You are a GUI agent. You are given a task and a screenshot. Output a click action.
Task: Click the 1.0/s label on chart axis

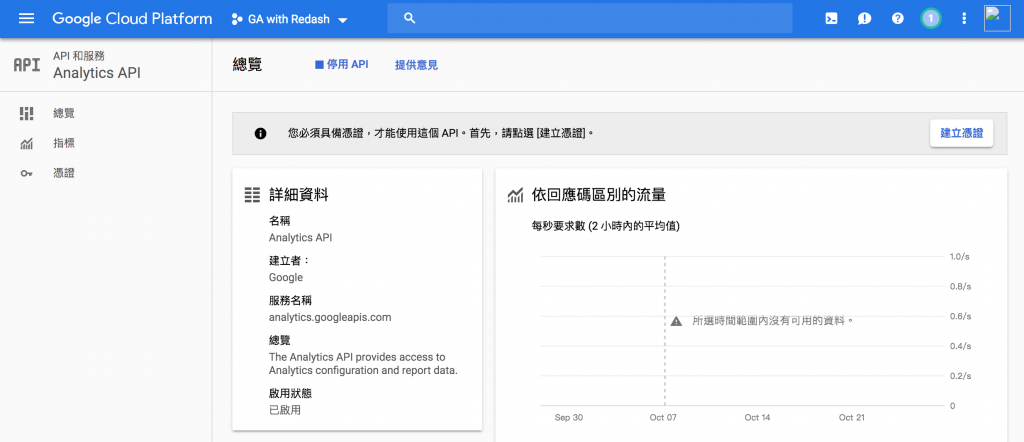pos(960,257)
